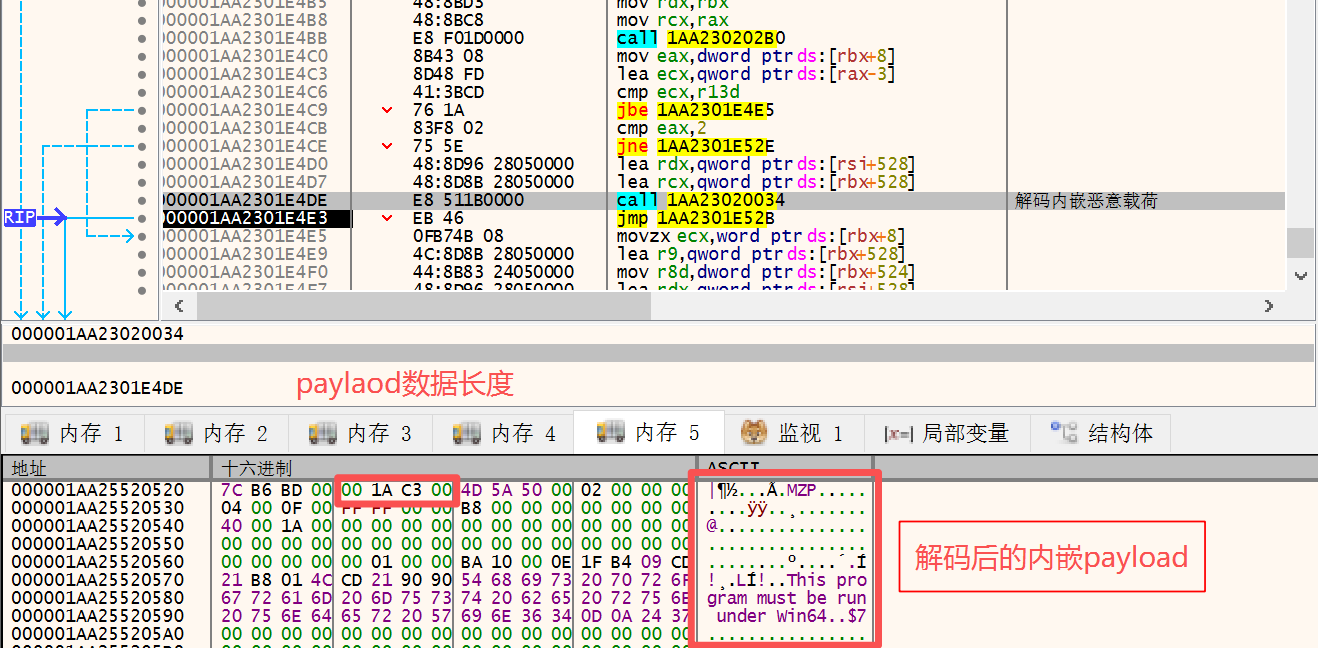This screenshot has width=1318, height=648.
Task: Click the structure icon on 结构体 tab
Action: 1064,432
